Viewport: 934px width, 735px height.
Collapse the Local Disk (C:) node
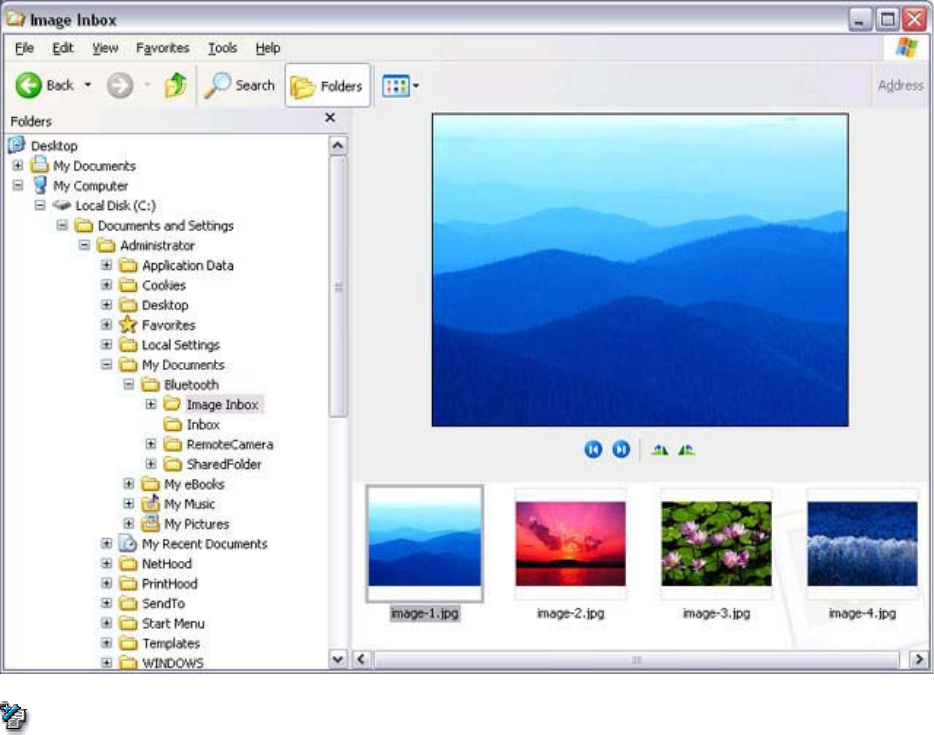pyautogui.click(x=40, y=205)
